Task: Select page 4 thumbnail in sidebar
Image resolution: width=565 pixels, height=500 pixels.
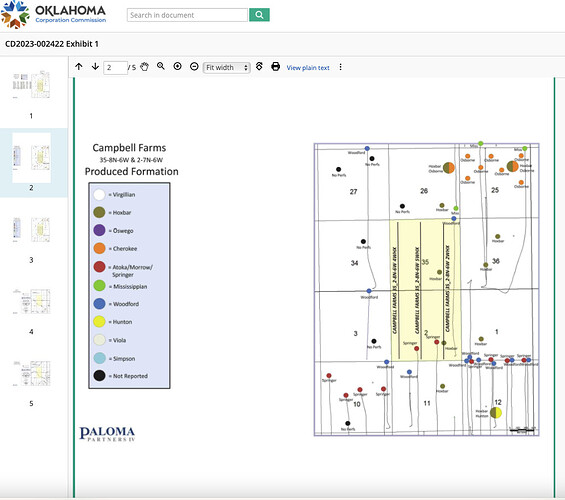Action: pyautogui.click(x=31, y=301)
